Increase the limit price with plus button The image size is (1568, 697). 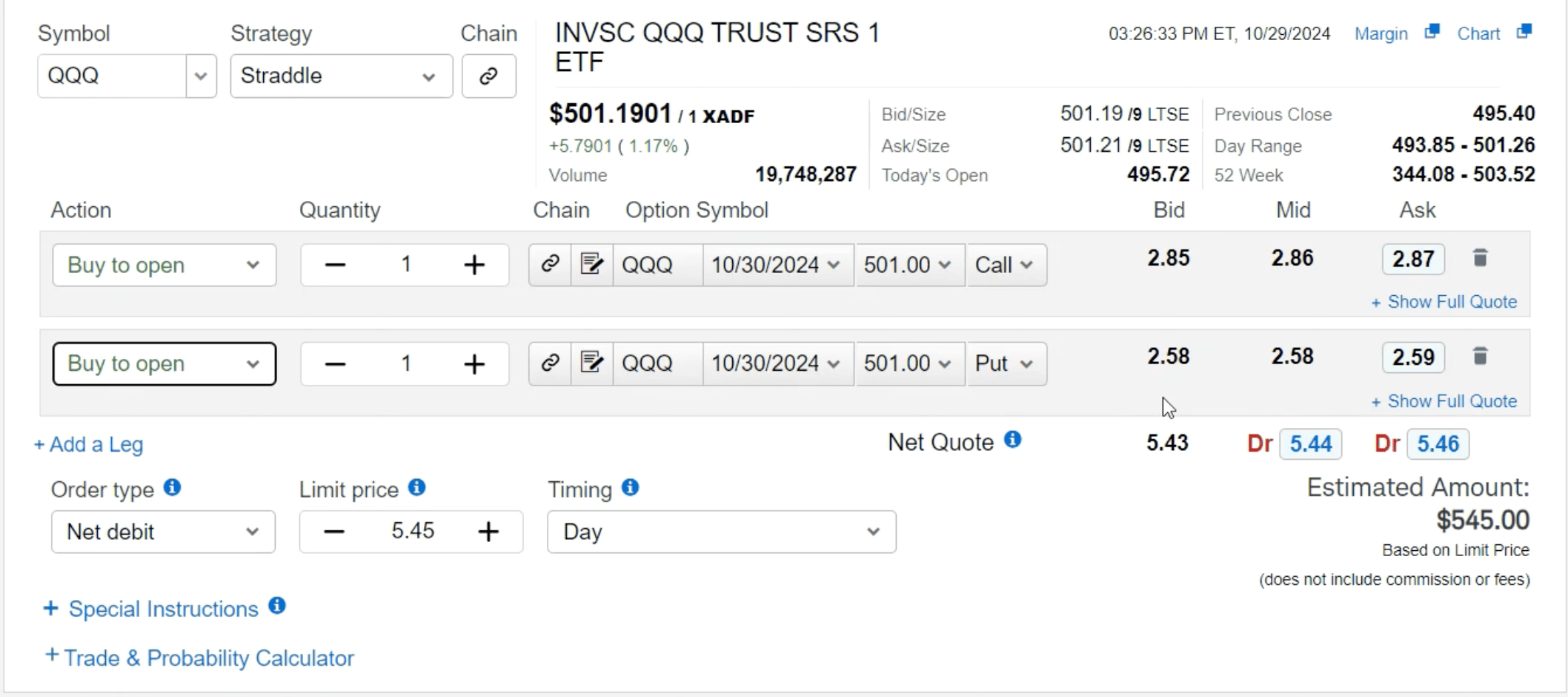tap(488, 532)
